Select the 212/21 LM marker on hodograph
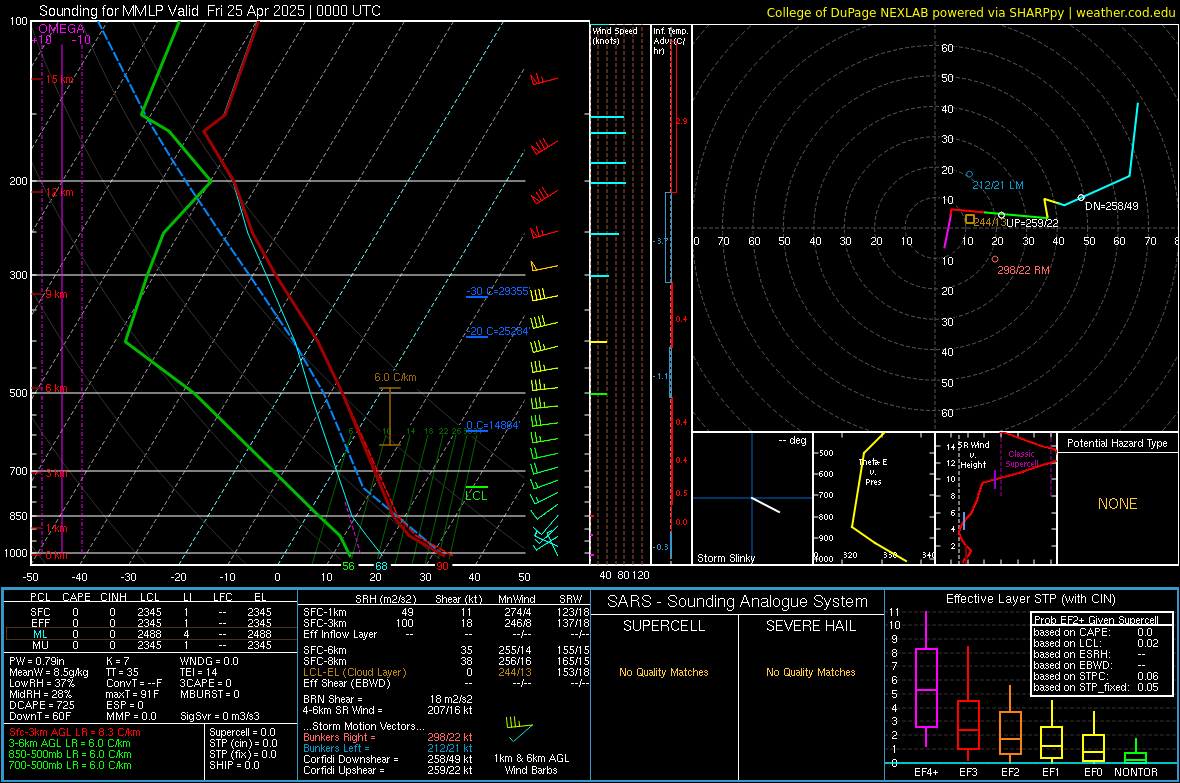 [x=969, y=174]
